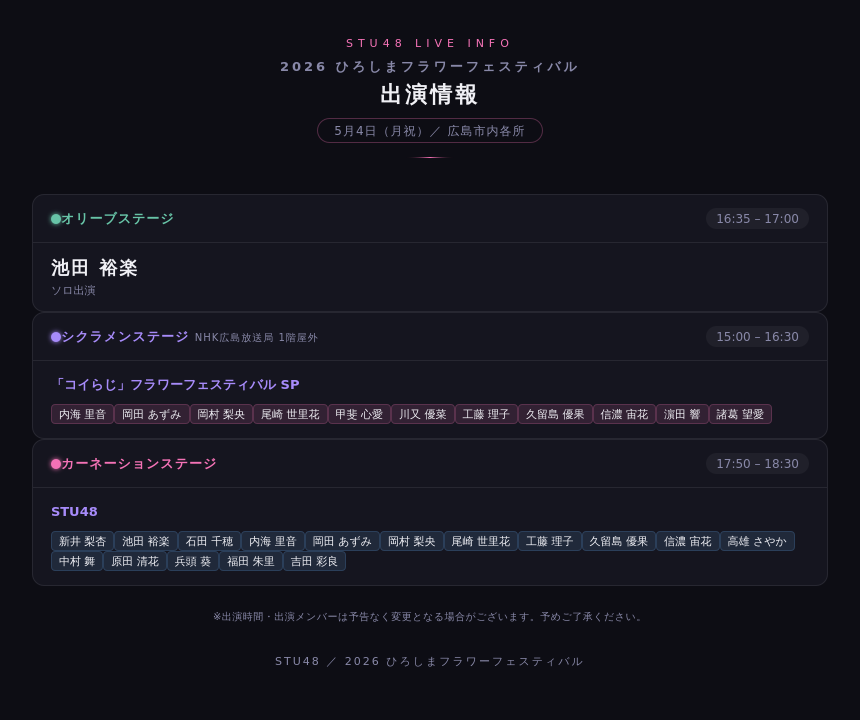The width and height of the screenshot is (860, 720).
Task: Select the 諸葛 望愛 member tag
Action: [x=740, y=414]
